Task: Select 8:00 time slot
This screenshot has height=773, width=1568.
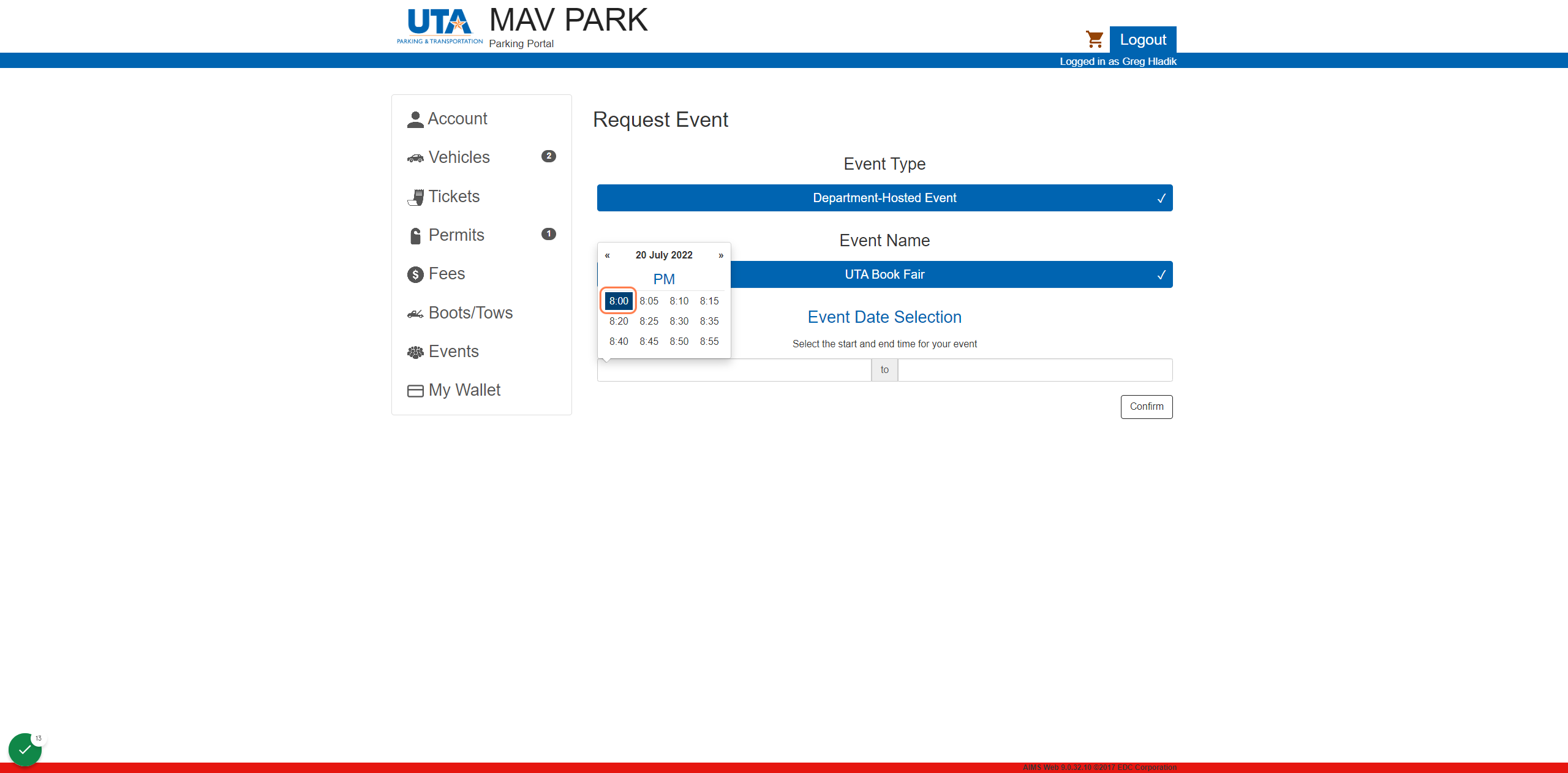Action: click(619, 301)
